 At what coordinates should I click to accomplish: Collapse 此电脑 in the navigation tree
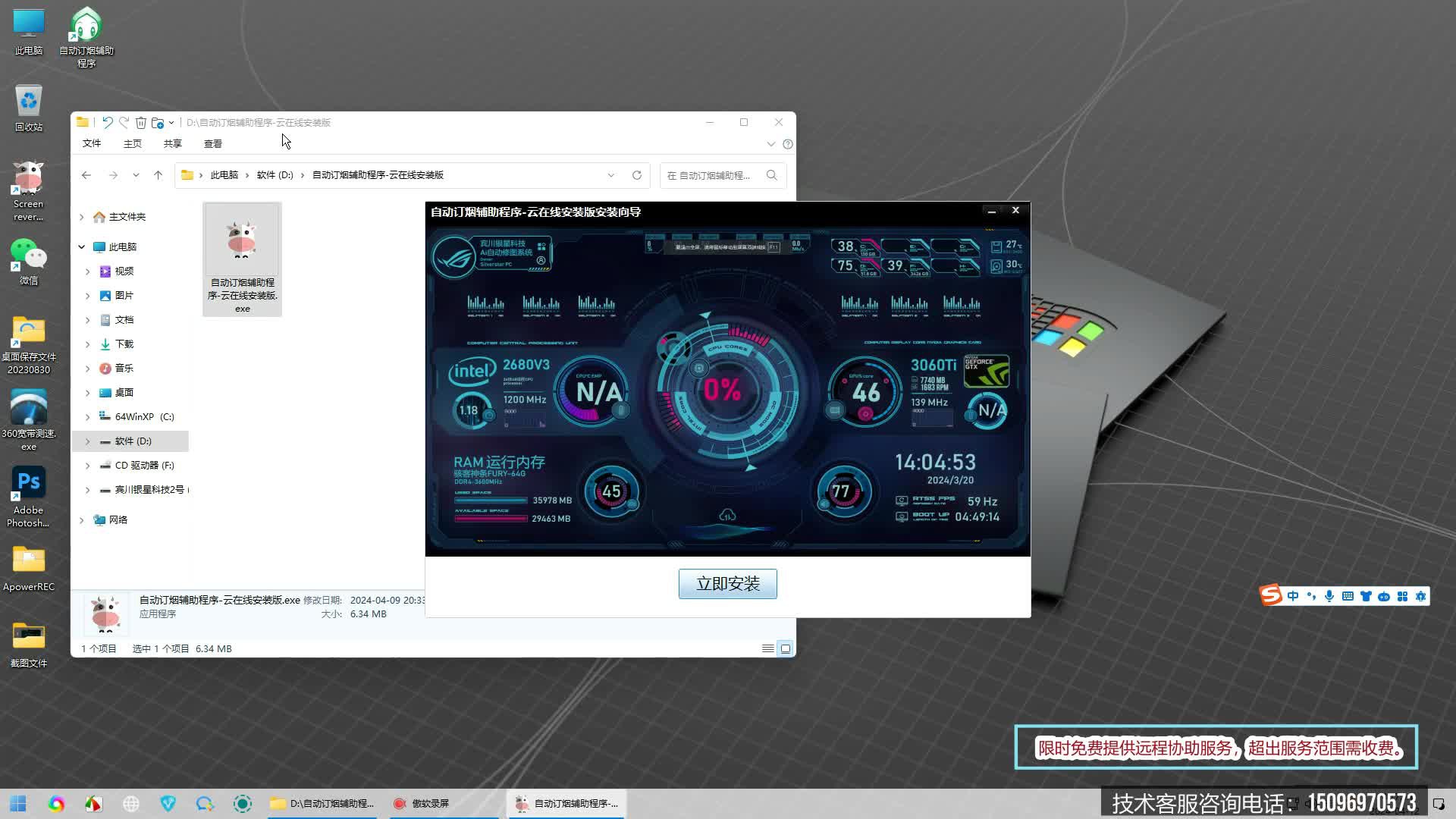coord(82,247)
